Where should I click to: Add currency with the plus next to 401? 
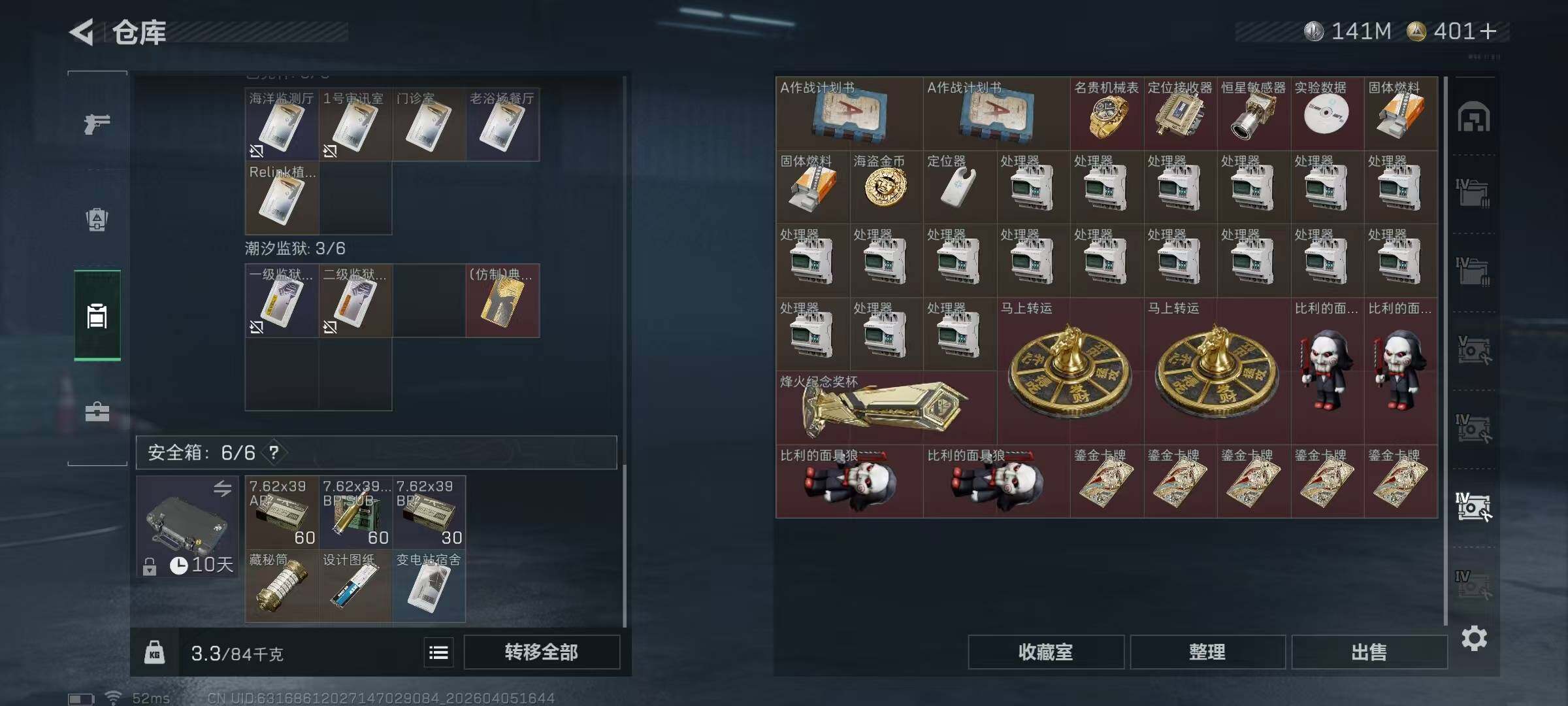[1488, 31]
